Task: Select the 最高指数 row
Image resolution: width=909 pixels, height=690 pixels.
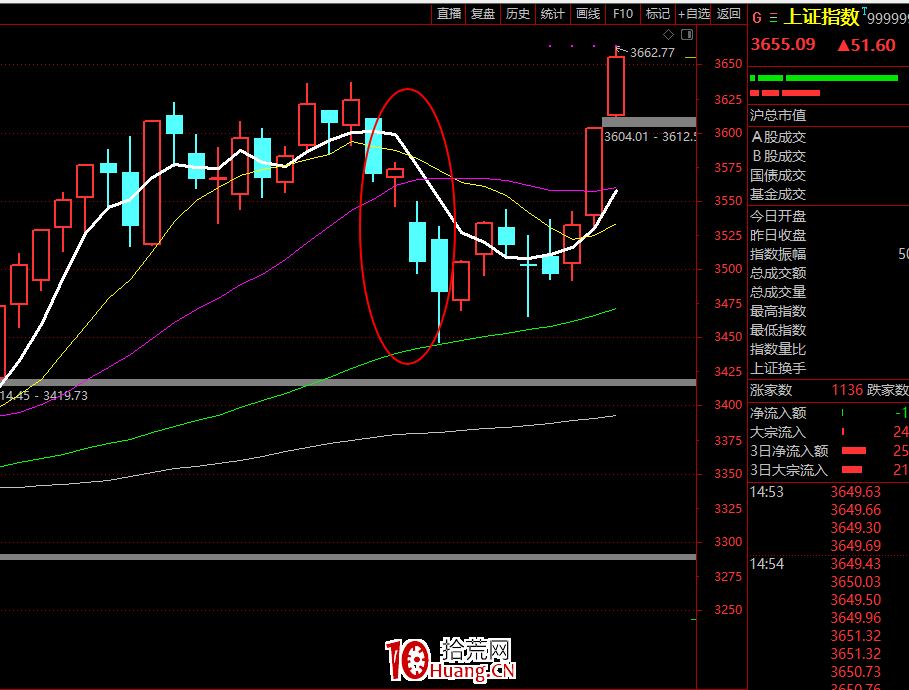Action: [x=829, y=311]
